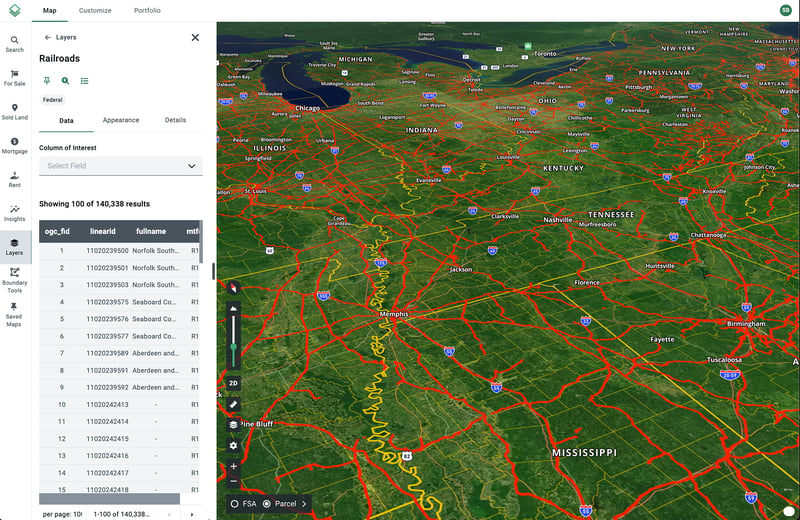The image size is (800, 520).
Task: Open the Select Field dropdown
Action: pyautogui.click(x=120, y=166)
